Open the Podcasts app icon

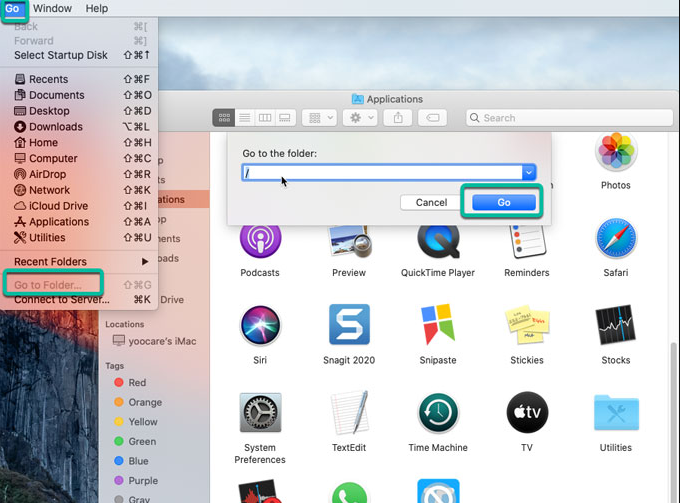(260, 240)
